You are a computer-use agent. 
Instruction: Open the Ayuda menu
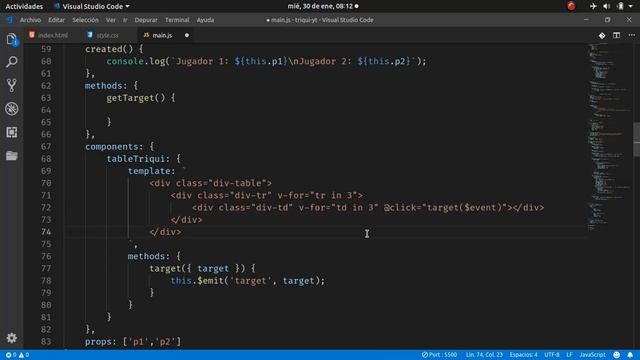(205, 20)
